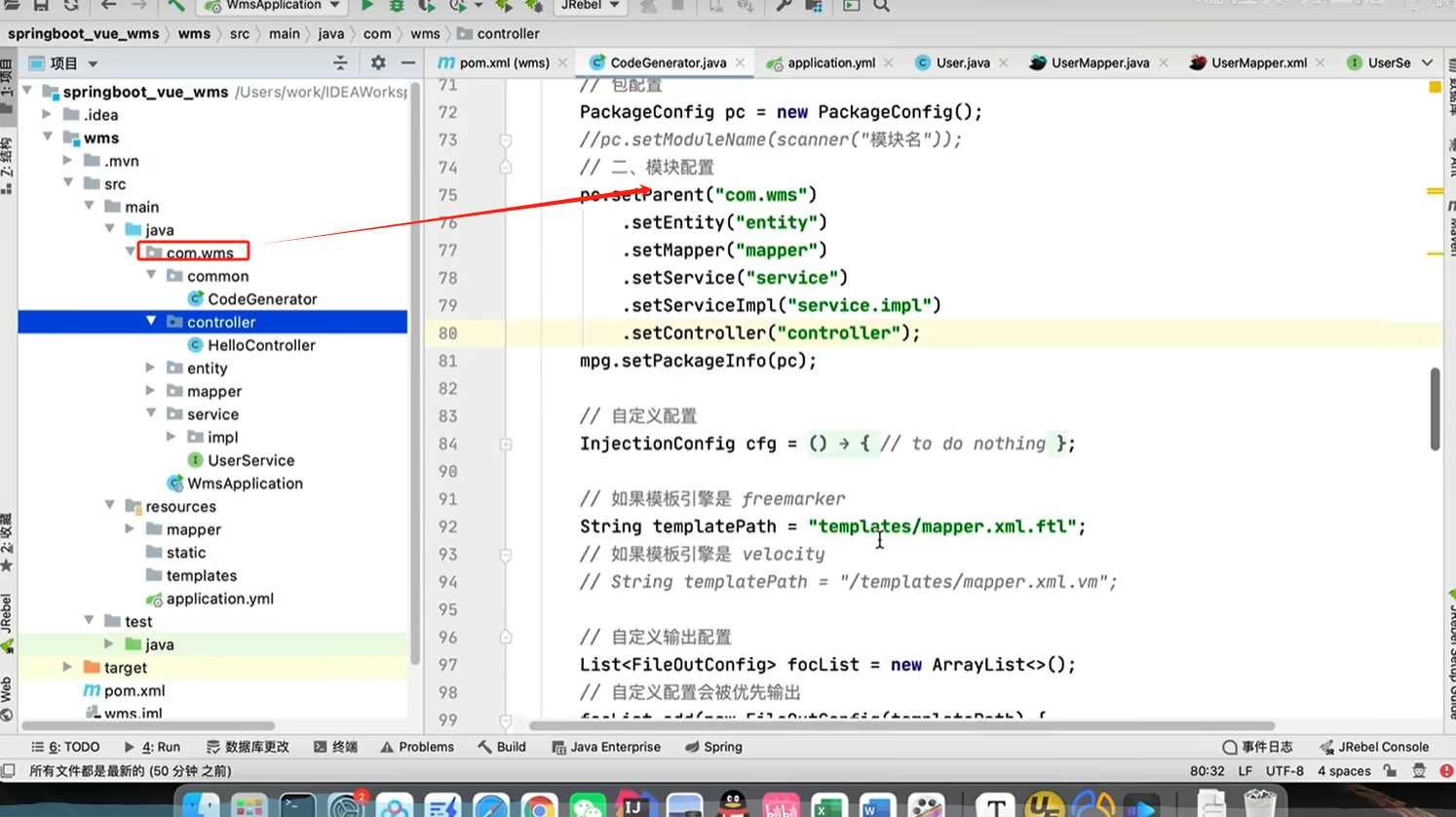This screenshot has height=817, width=1456.
Task: Toggle the read-only lock icon in status bar
Action: [1390, 771]
